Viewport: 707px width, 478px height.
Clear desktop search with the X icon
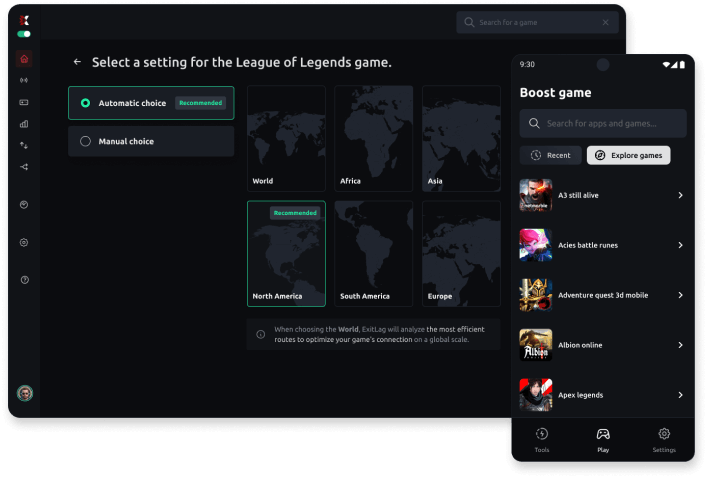tap(606, 22)
